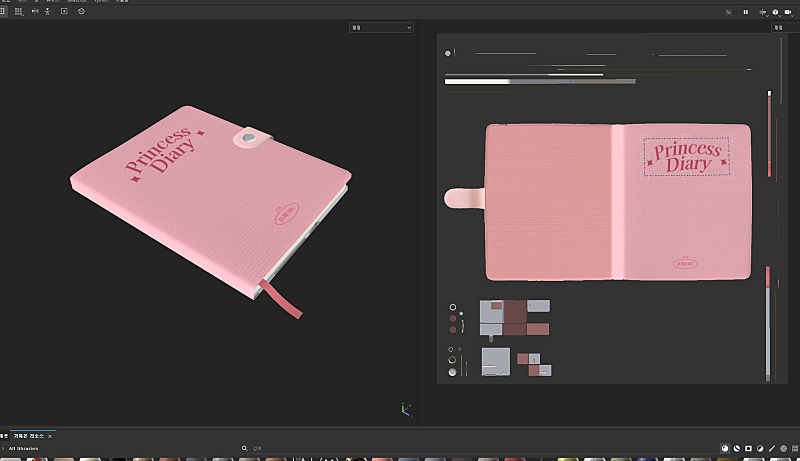Click the asset search field

point(262,449)
